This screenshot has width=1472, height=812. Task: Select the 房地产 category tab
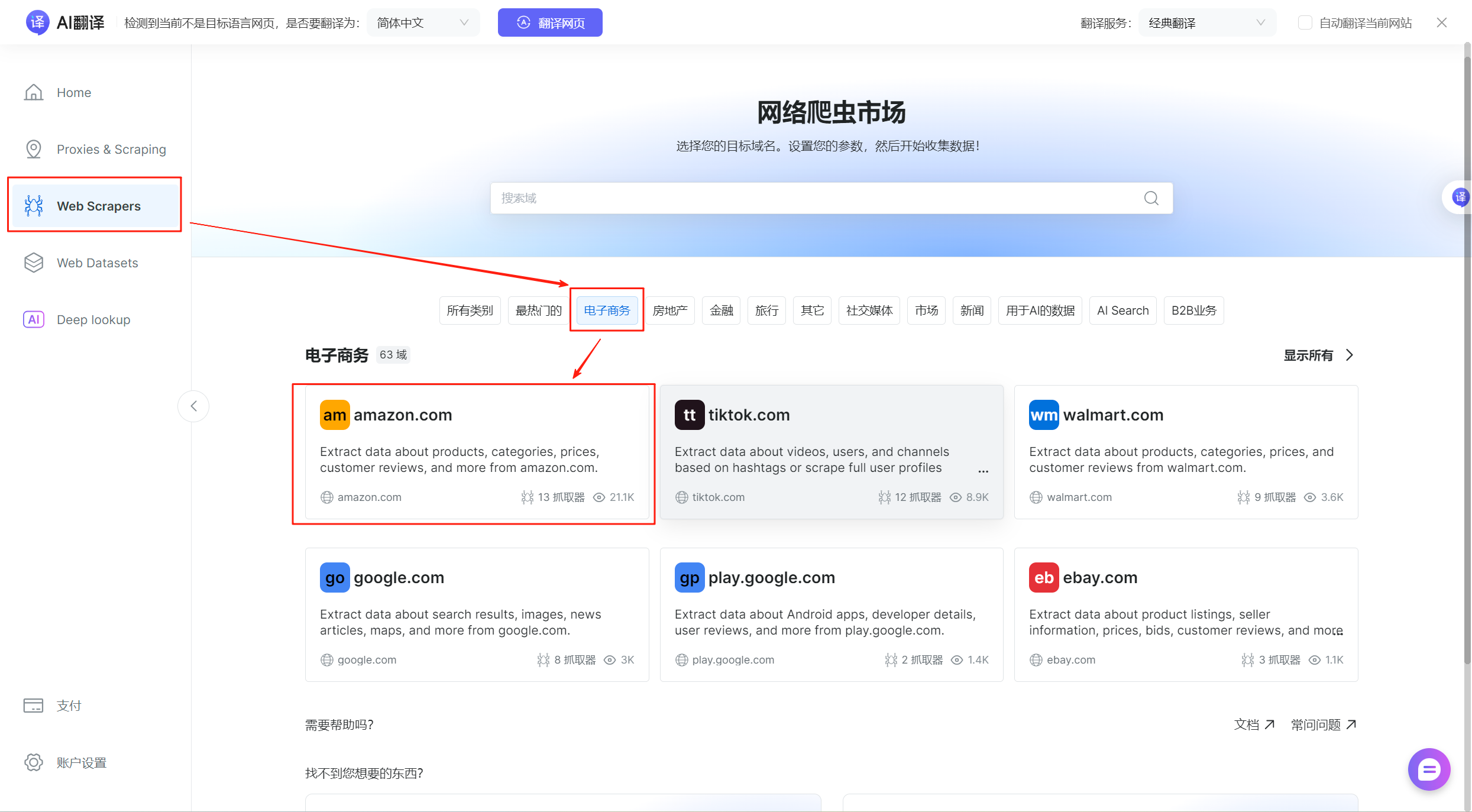point(670,310)
